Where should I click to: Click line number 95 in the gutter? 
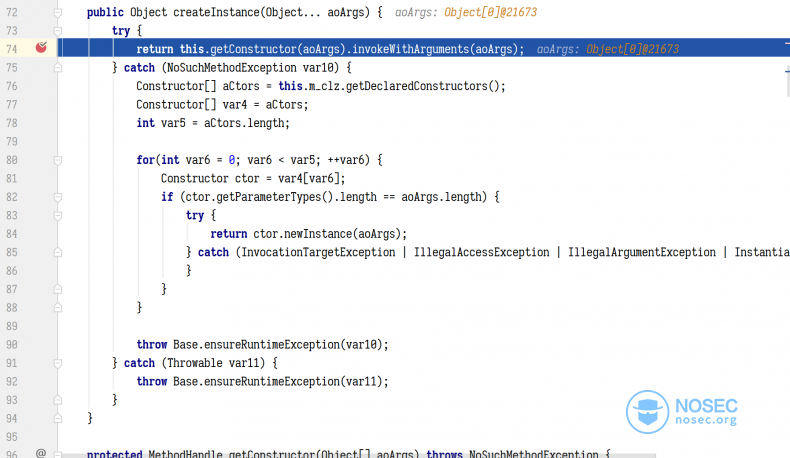point(12,437)
